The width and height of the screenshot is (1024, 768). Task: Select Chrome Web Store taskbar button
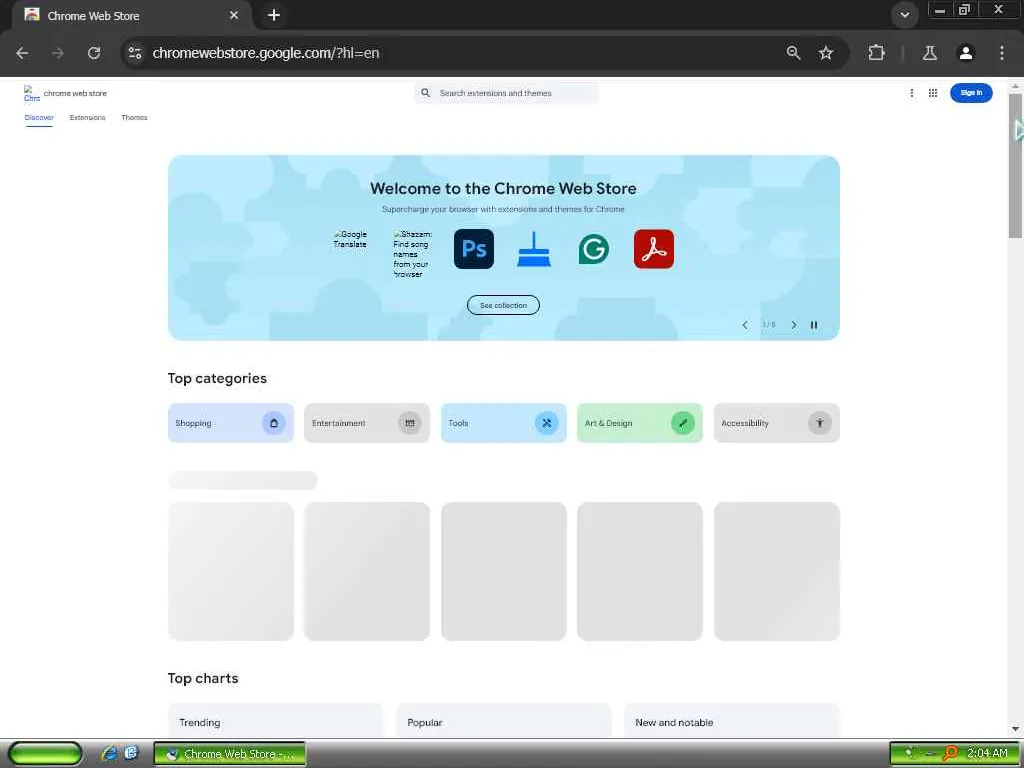point(230,754)
